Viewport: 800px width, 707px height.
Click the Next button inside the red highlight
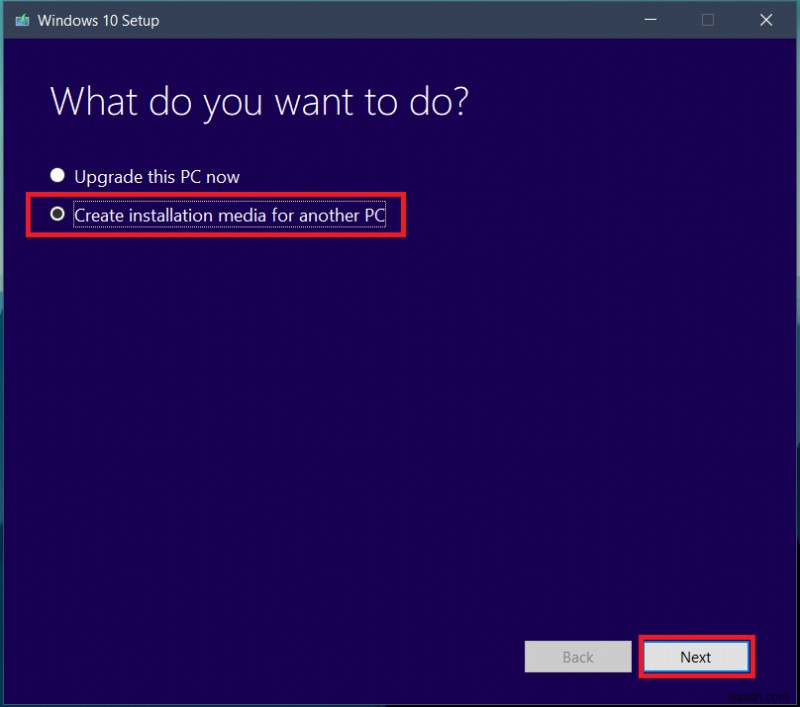point(695,657)
